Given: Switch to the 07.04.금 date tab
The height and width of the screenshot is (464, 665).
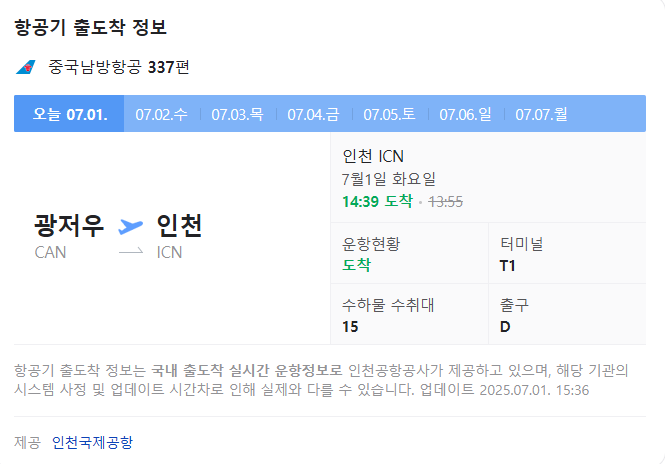Looking at the screenshot, I should (313, 114).
